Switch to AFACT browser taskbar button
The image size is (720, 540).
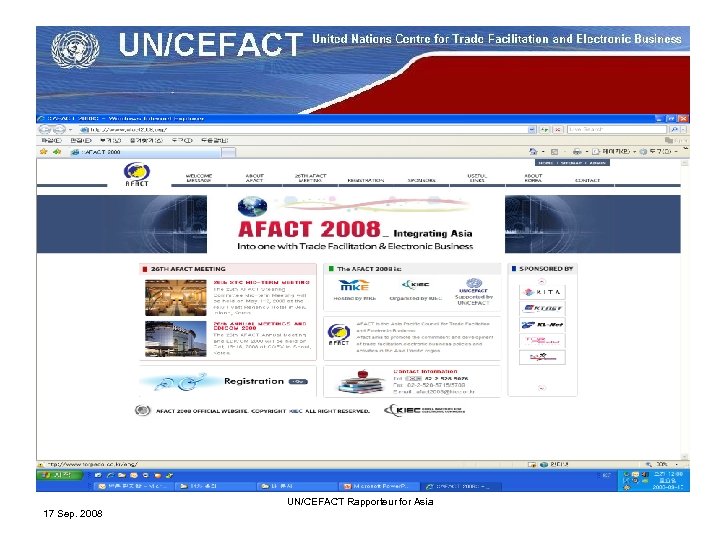tap(462, 486)
